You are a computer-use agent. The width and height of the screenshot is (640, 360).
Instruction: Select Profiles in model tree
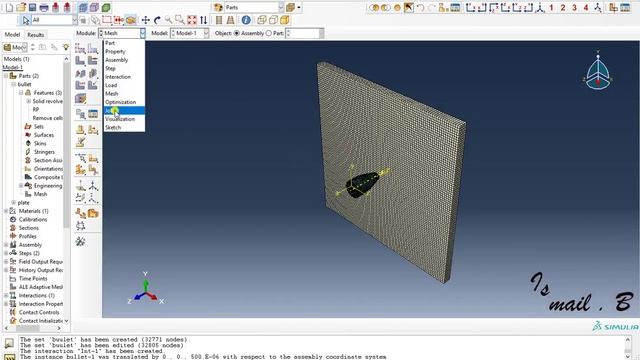click(27, 236)
